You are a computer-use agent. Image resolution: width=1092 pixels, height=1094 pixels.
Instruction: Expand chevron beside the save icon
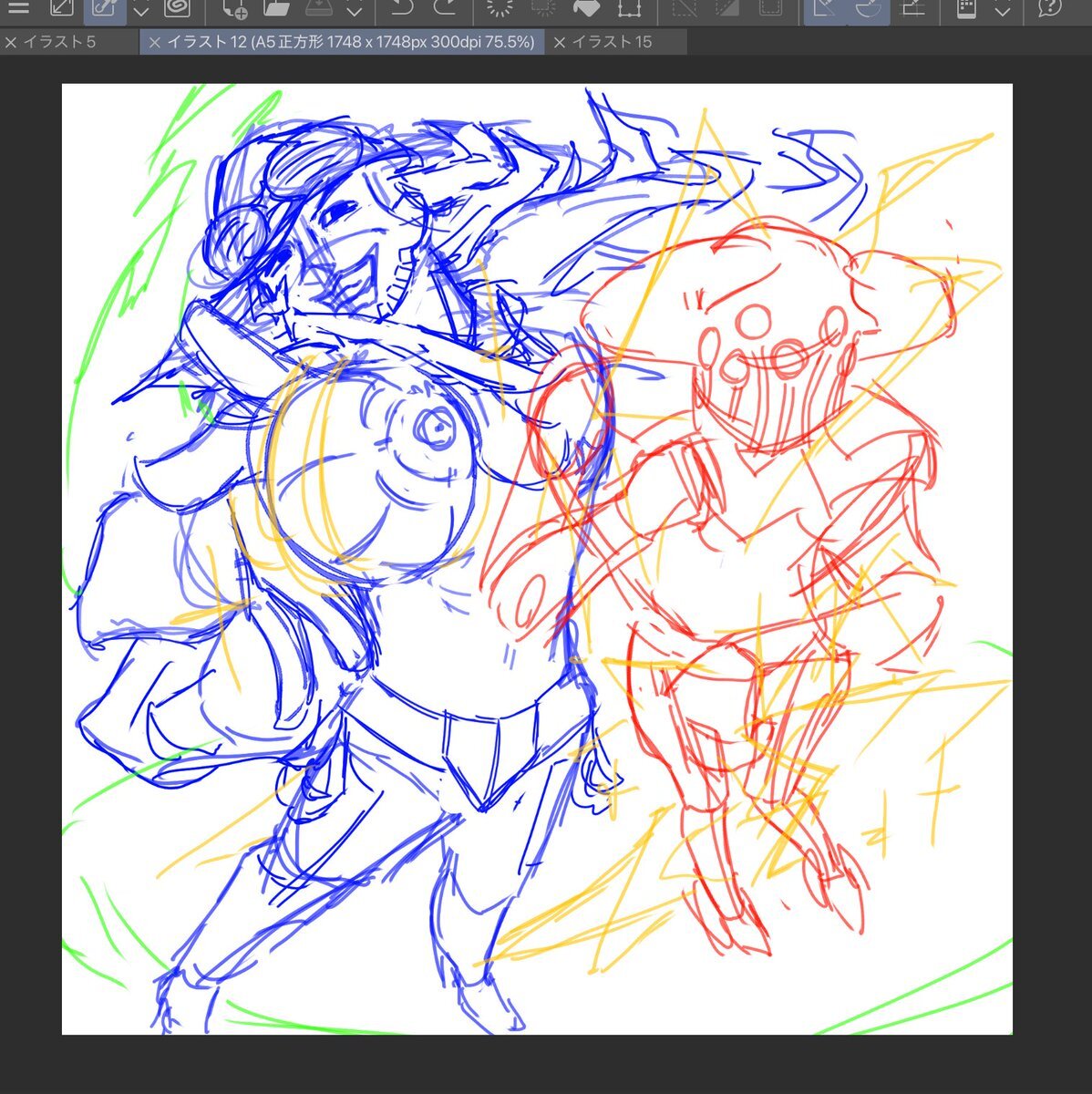point(355,10)
